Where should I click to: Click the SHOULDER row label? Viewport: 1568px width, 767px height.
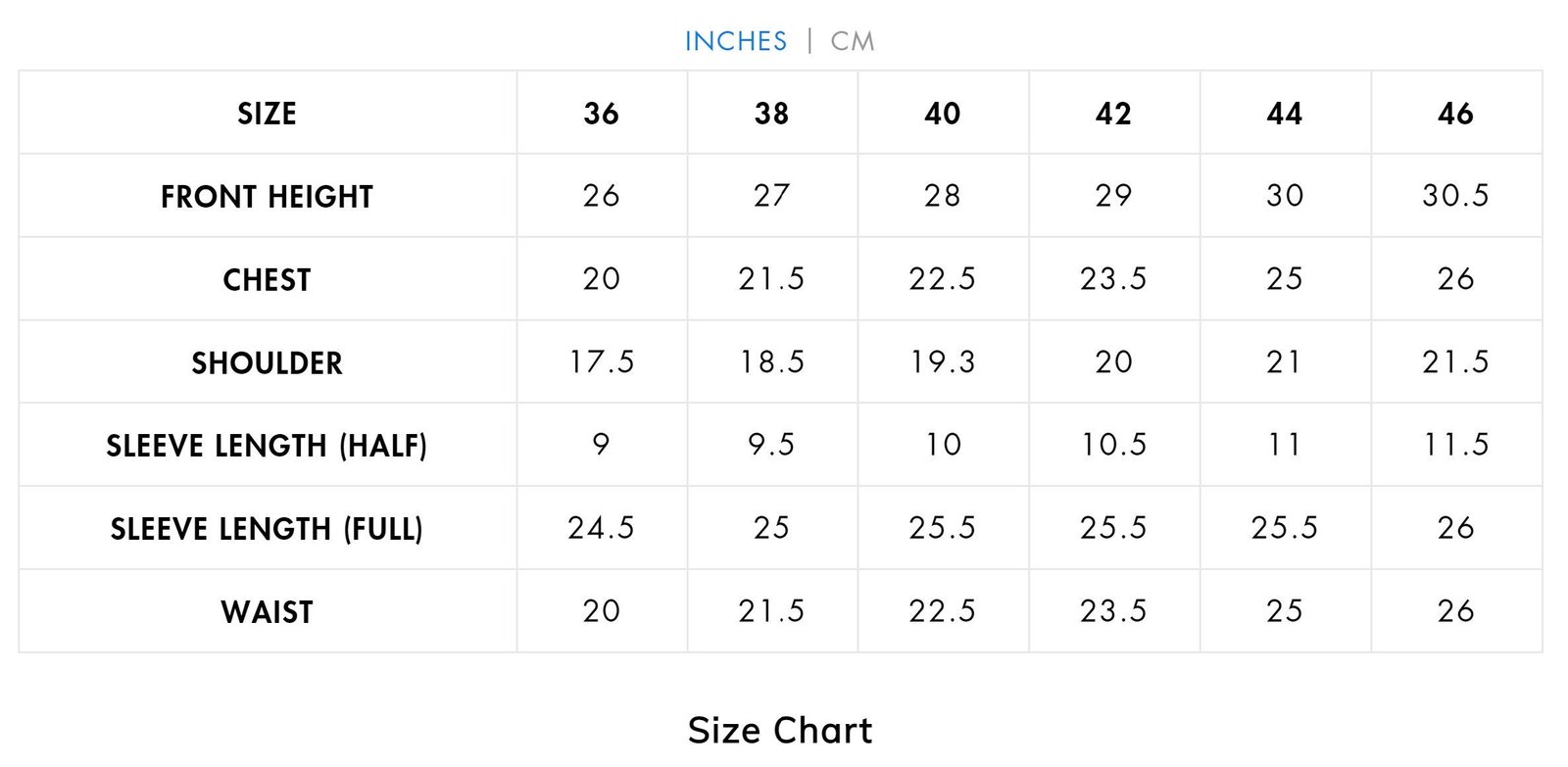point(267,363)
